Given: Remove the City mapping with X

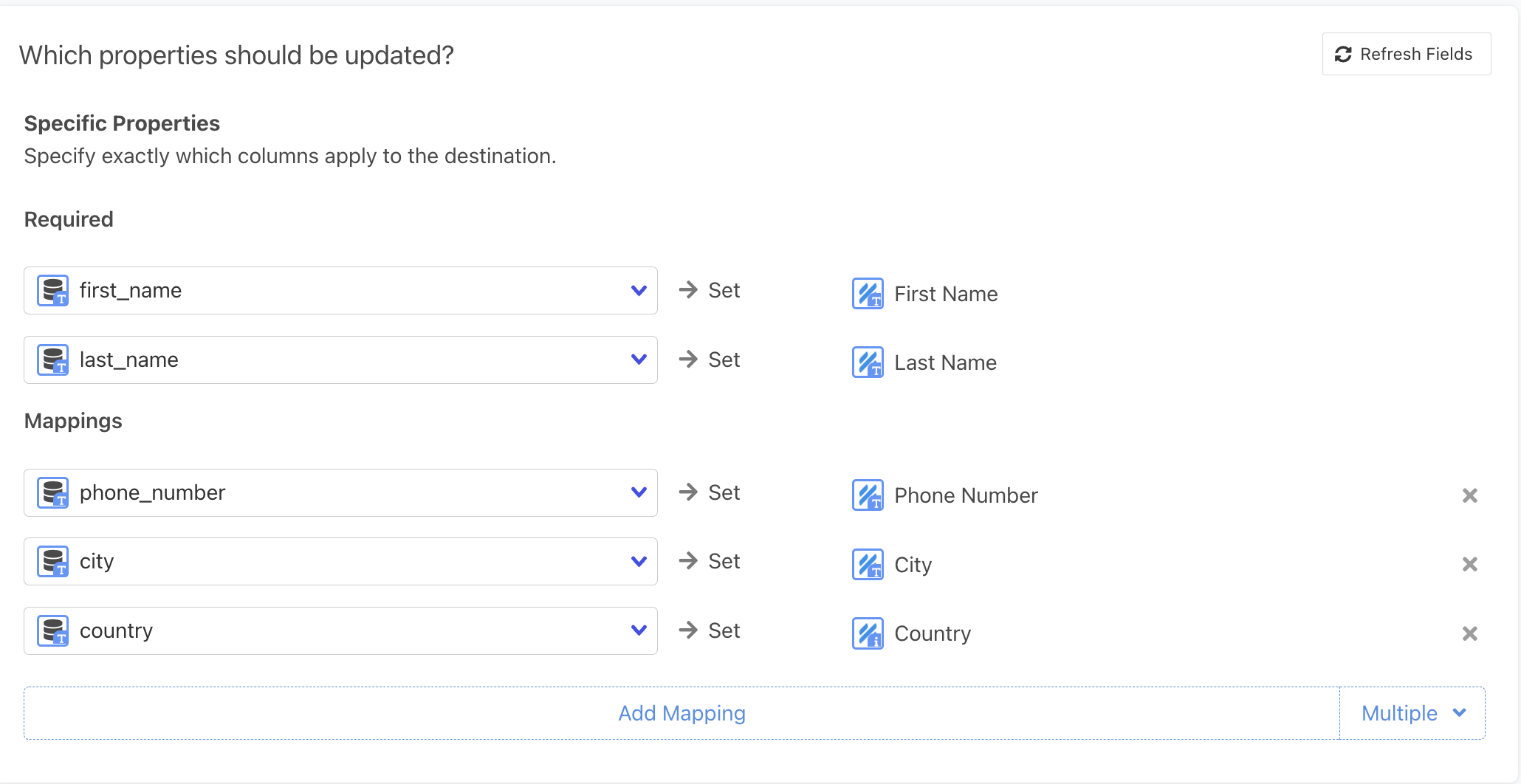Looking at the screenshot, I should pos(1469,565).
